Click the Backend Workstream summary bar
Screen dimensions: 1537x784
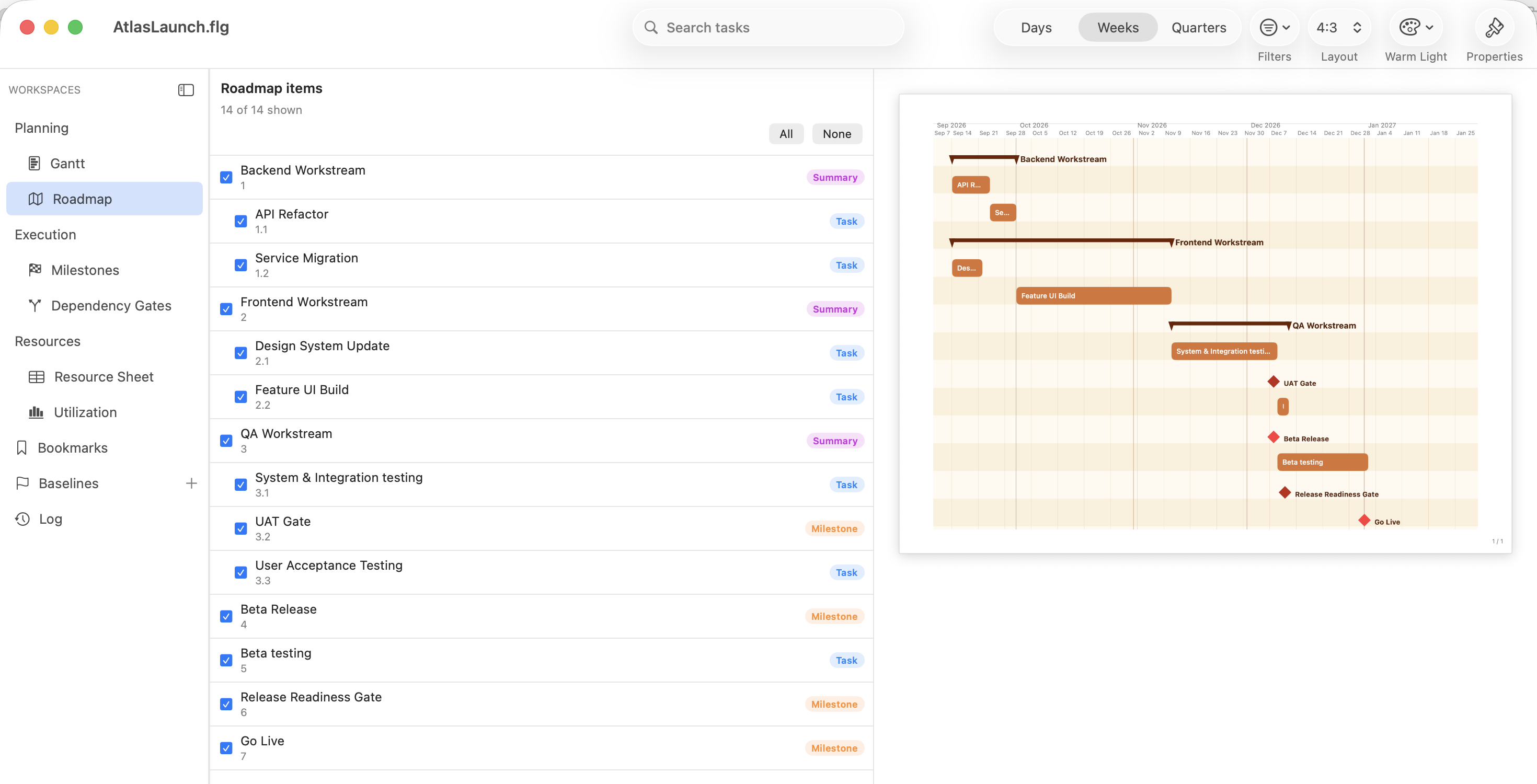point(984,158)
